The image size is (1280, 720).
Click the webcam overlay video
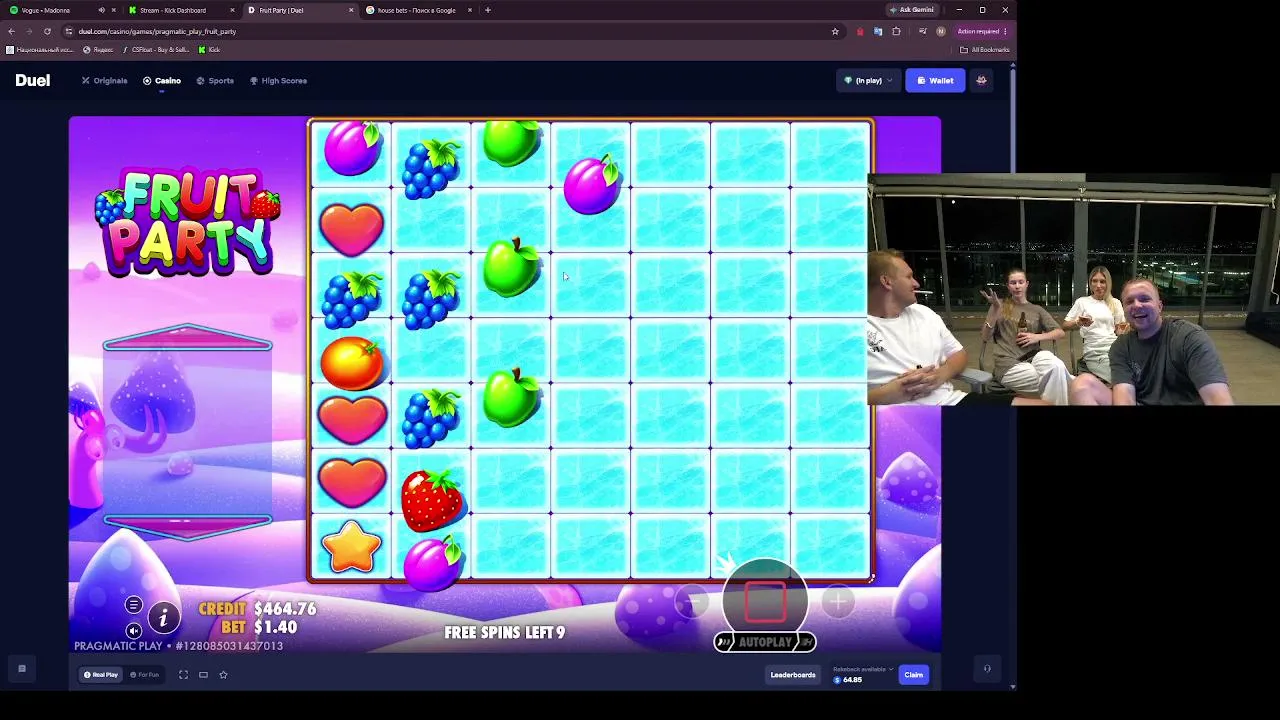point(1073,290)
